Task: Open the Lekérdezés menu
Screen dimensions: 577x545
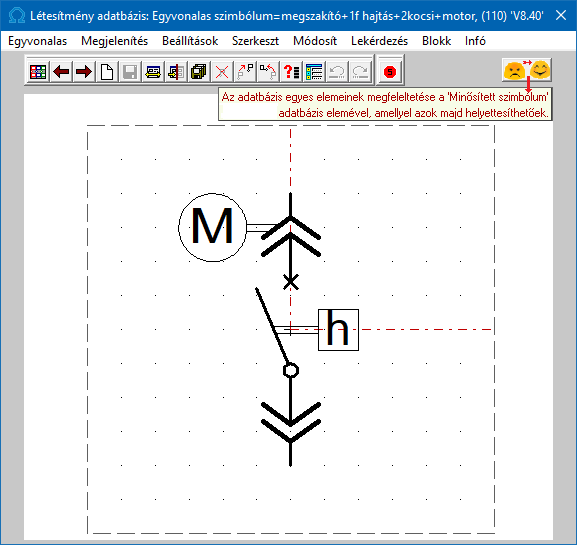Action: 379,41
